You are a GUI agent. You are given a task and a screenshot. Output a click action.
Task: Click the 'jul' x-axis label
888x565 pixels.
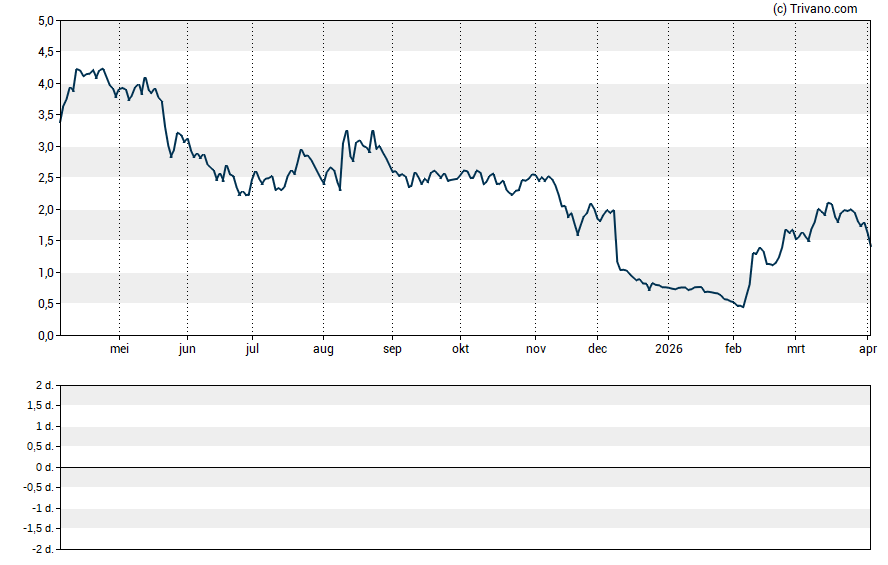252,349
